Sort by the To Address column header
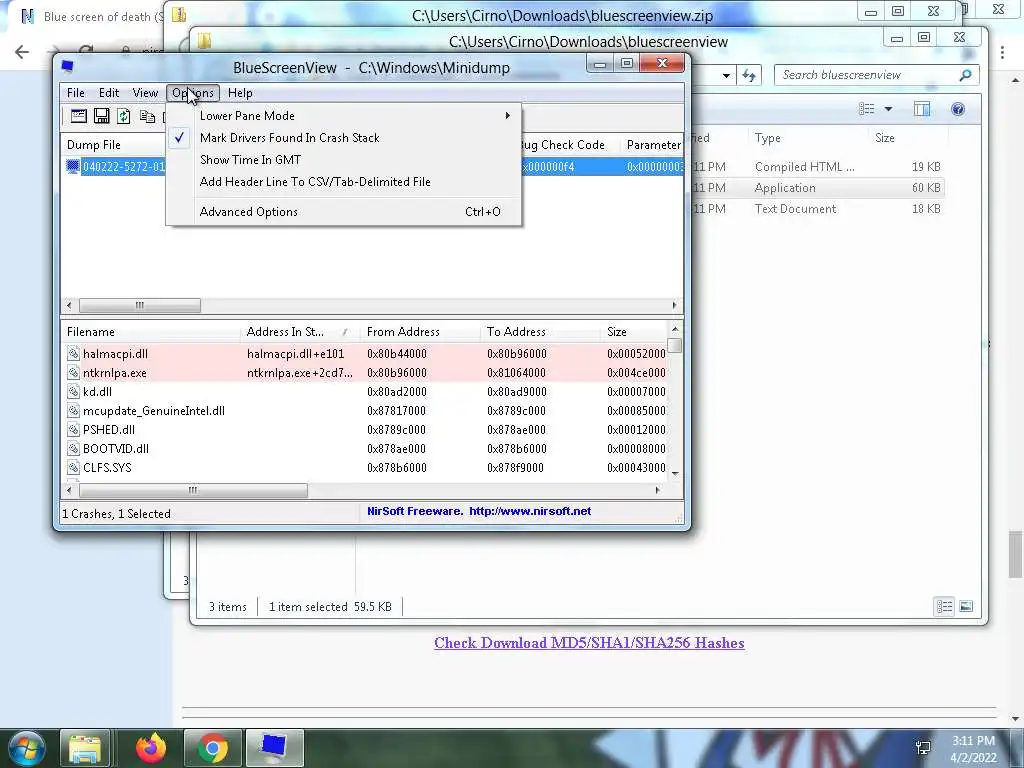 540,332
